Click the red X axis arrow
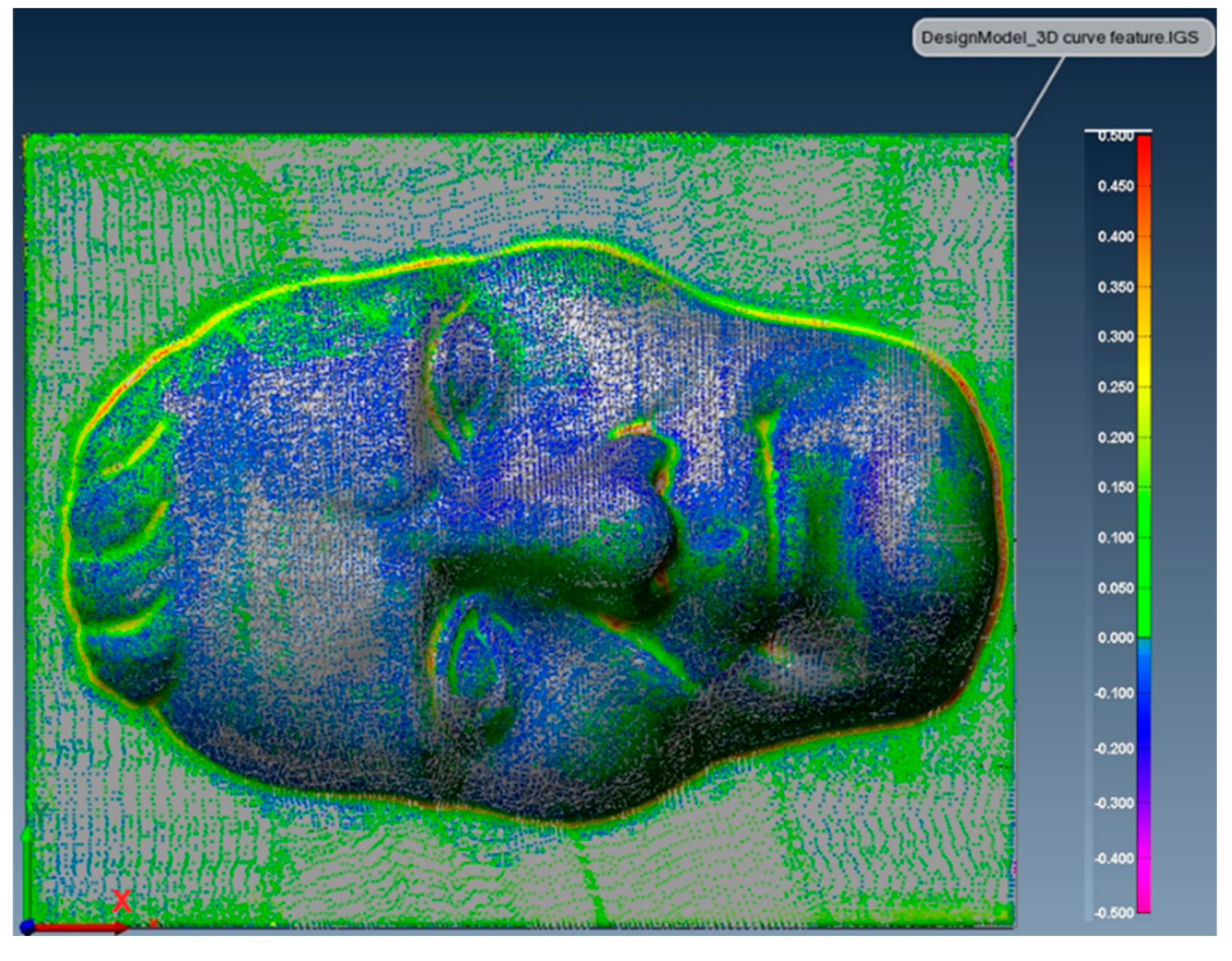 pos(79,927)
